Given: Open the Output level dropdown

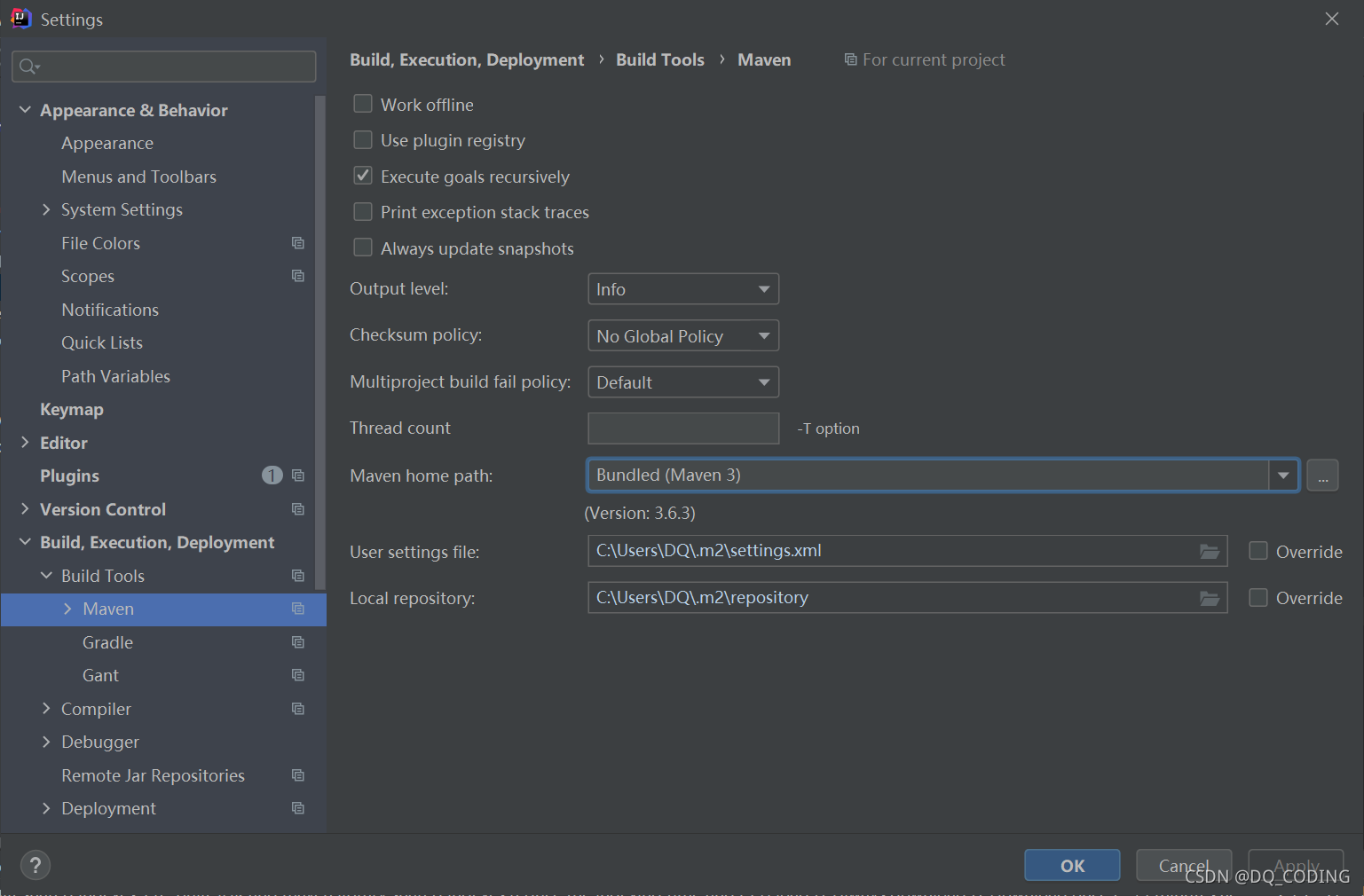Looking at the screenshot, I should click(683, 289).
